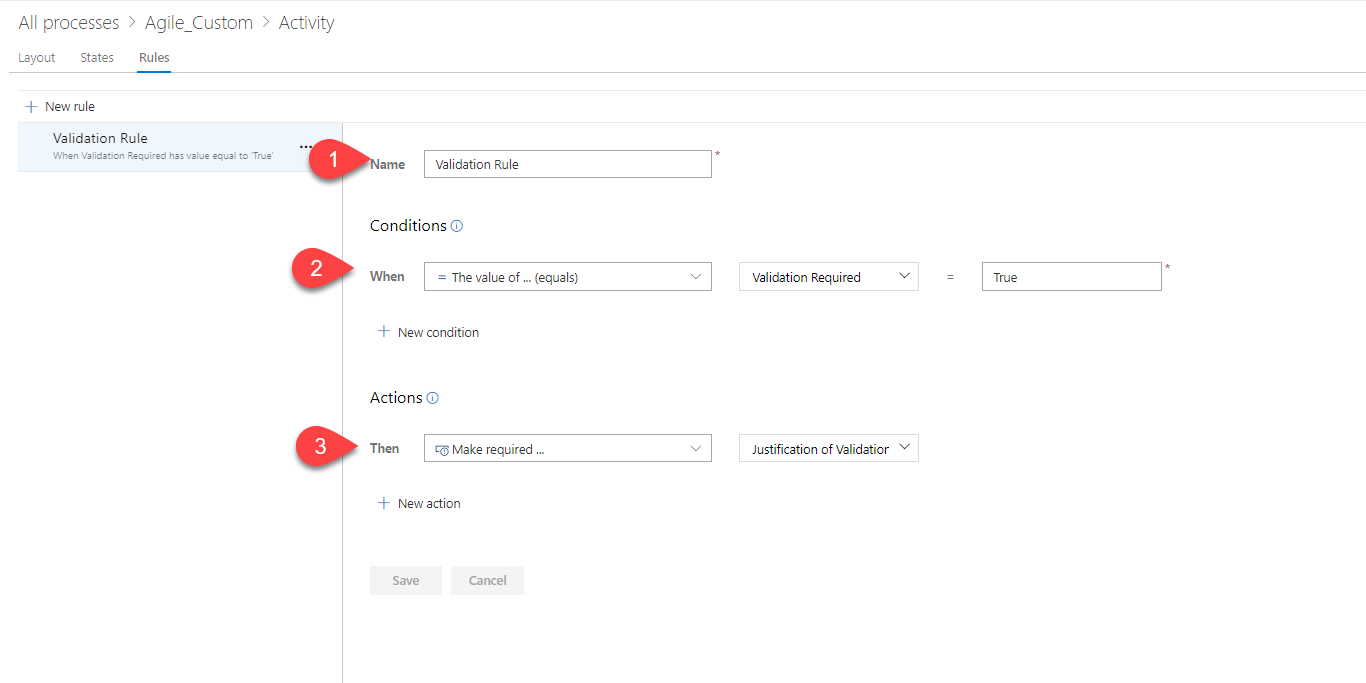Expand the condition type equals dropdown

(x=696, y=277)
